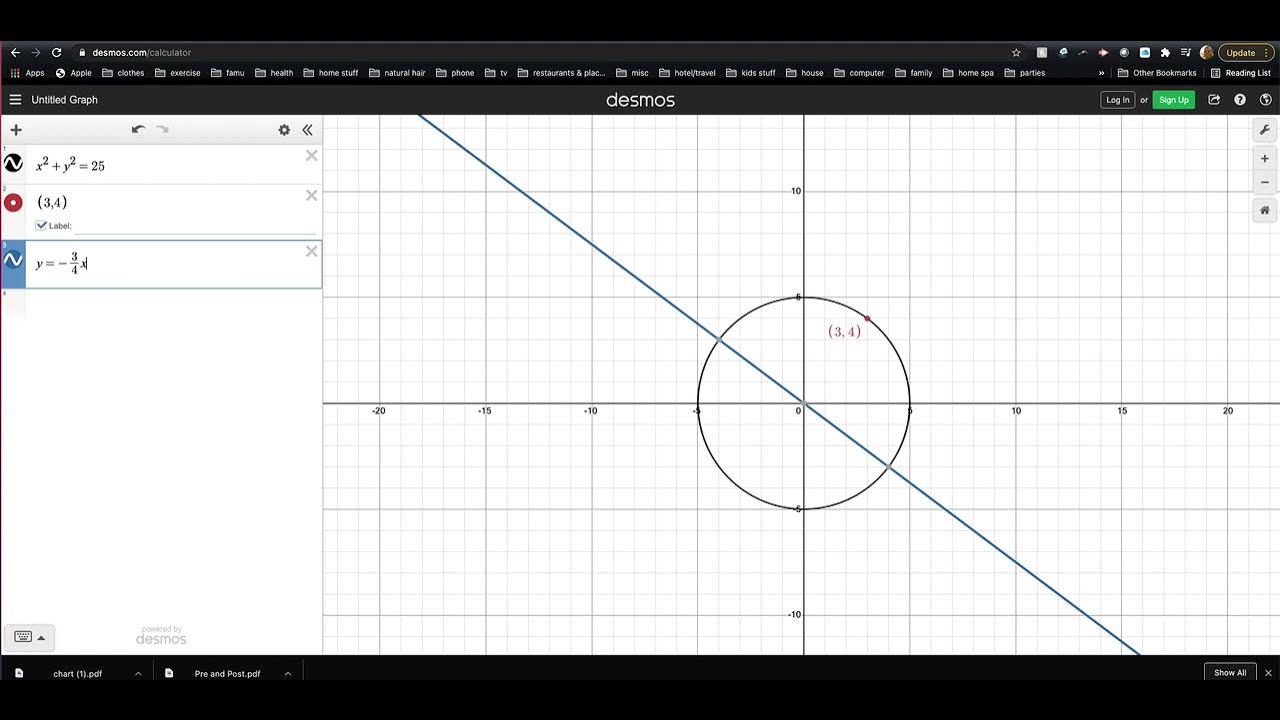Open chart (1).pdf download options arrow
Screen dimensions: 1280x720
tap(138, 673)
